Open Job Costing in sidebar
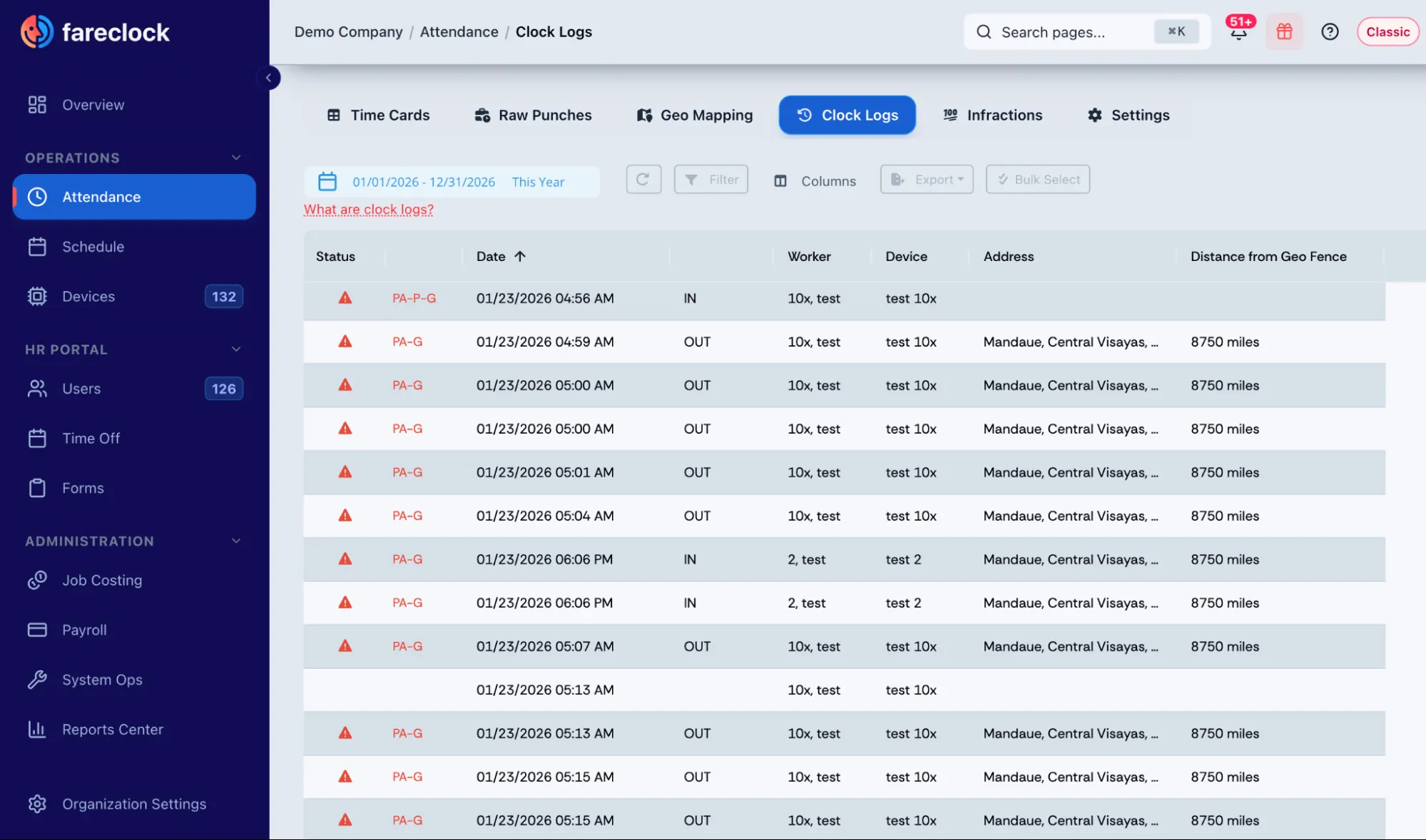Viewport: 1426px width, 840px height. point(134,580)
